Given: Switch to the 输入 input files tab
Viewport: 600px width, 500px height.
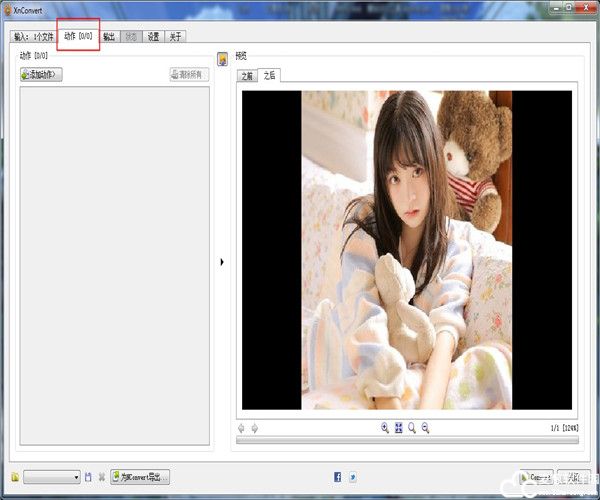Looking at the screenshot, I should (34, 37).
